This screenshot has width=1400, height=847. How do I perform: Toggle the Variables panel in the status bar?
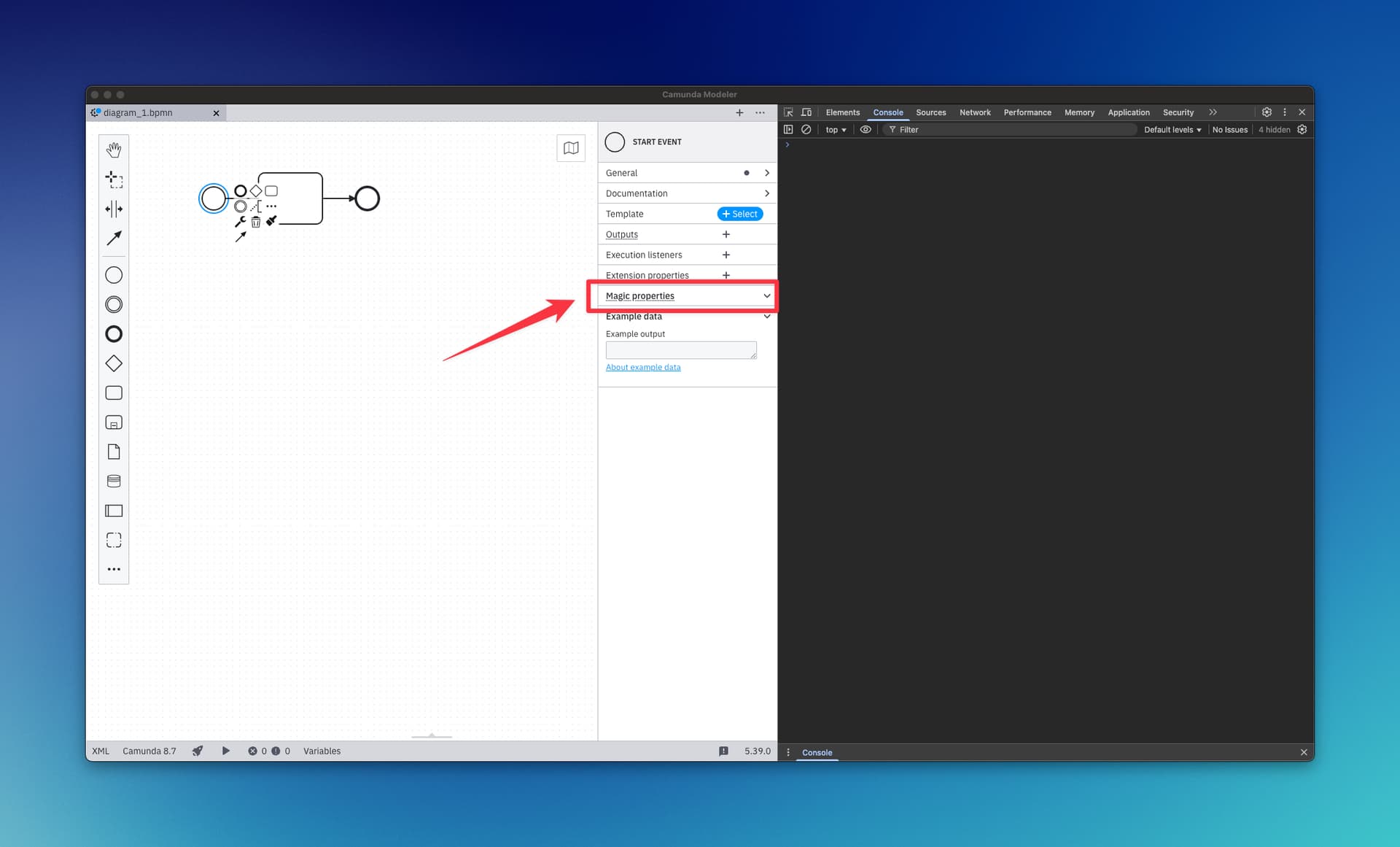coord(322,751)
